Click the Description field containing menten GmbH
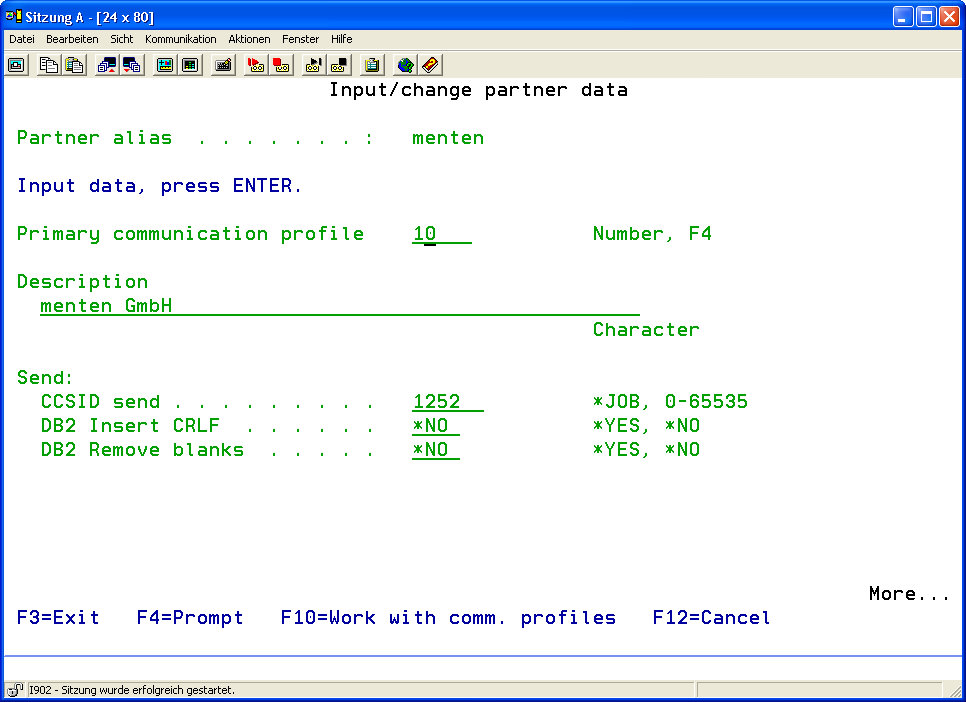Image resolution: width=966 pixels, height=702 pixels. click(339, 306)
